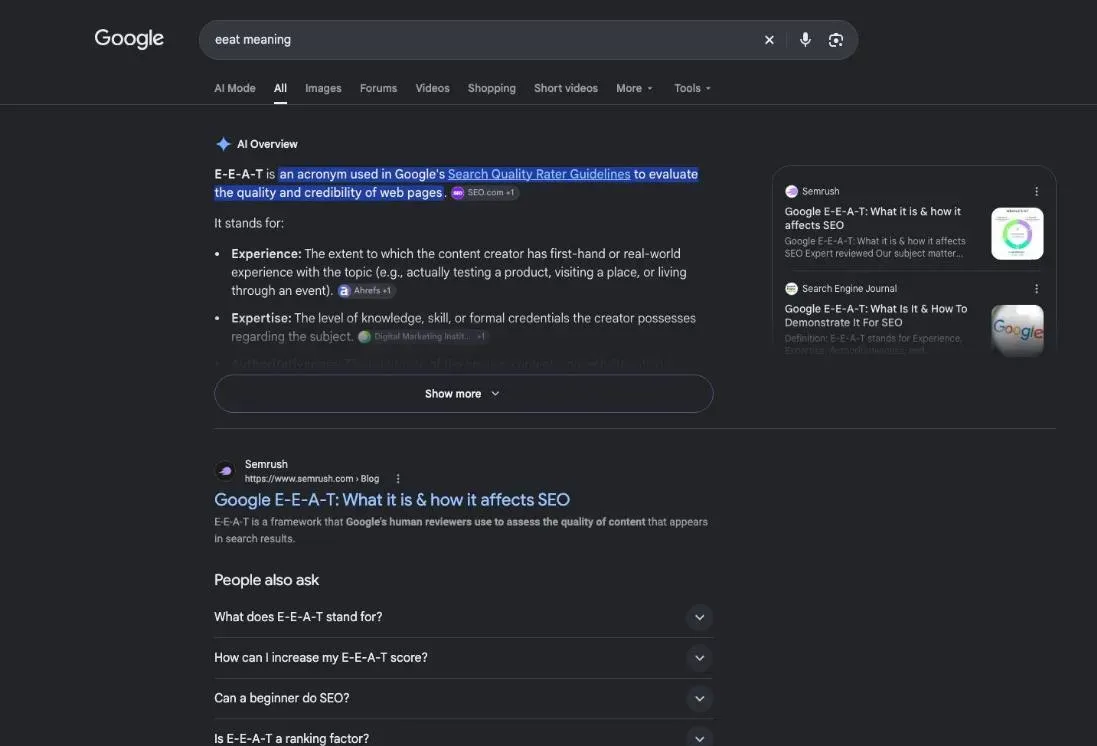1097x746 pixels.
Task: Open three-dot menu on Search Engine Journal card
Action: tap(1036, 288)
